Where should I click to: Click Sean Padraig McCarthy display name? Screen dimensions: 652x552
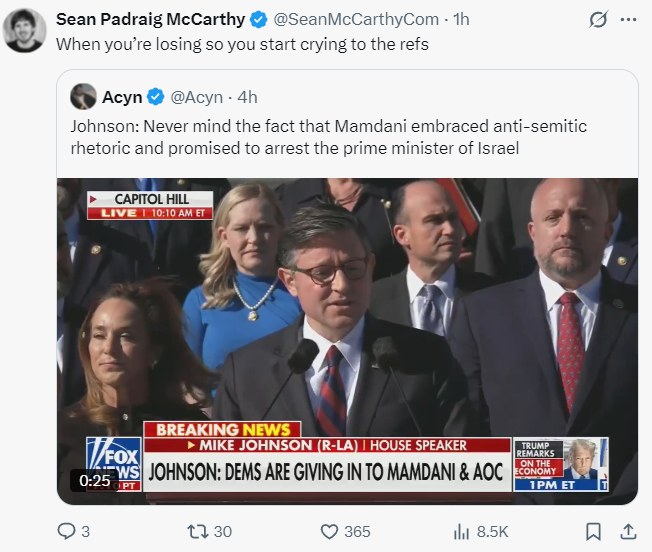click(149, 19)
